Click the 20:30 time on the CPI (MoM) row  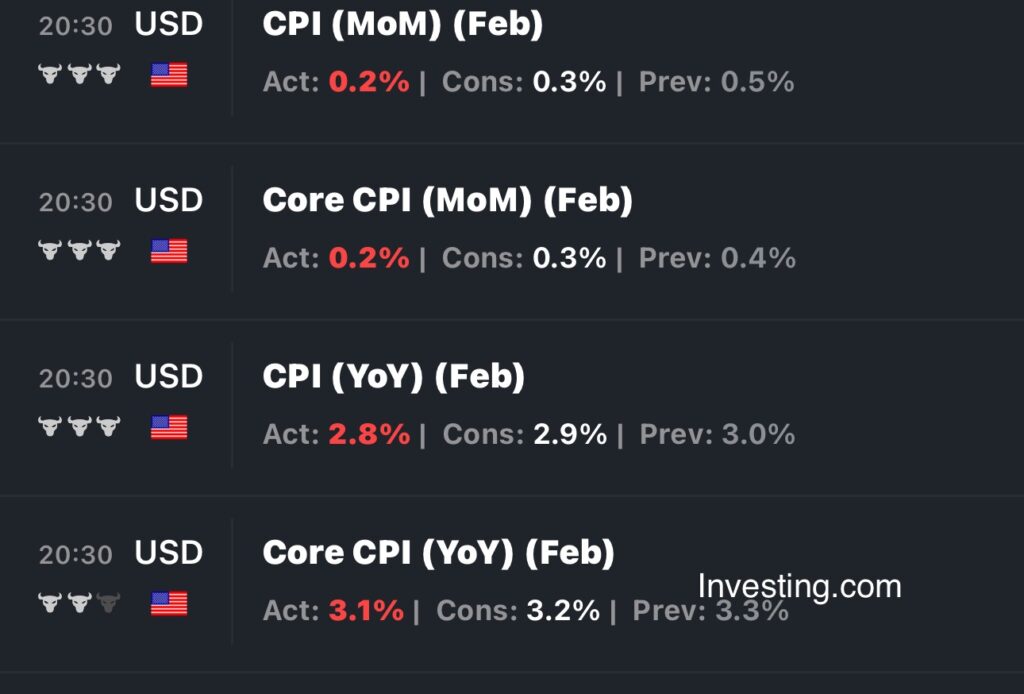(x=75, y=26)
